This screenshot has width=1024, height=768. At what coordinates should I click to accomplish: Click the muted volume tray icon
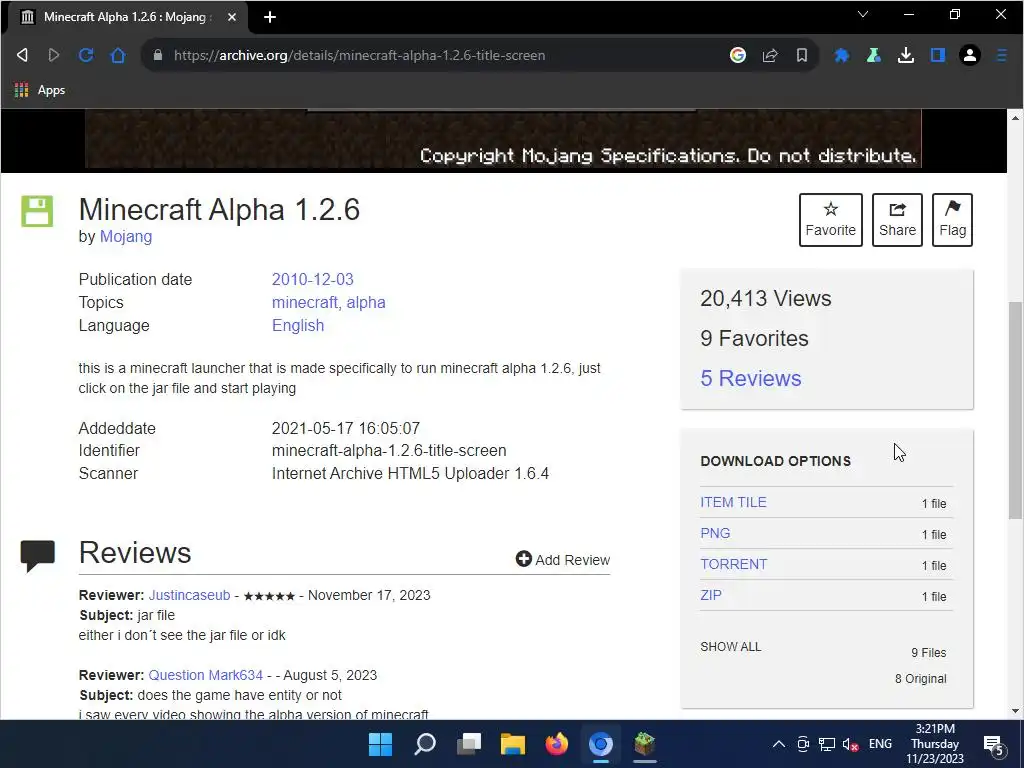pos(850,744)
